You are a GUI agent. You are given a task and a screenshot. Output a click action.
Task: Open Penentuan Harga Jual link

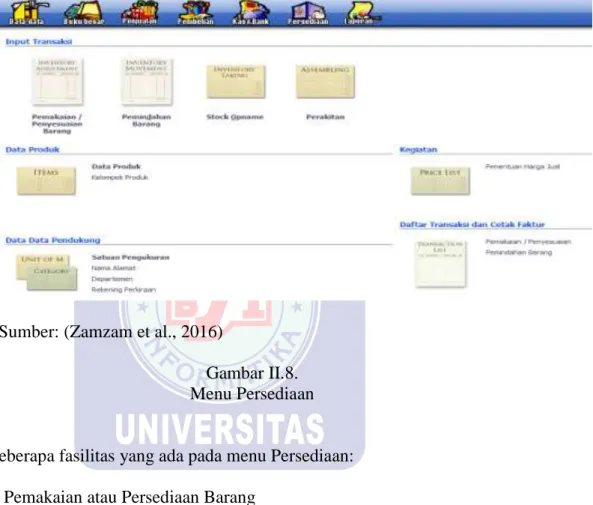pyautogui.click(x=523, y=166)
